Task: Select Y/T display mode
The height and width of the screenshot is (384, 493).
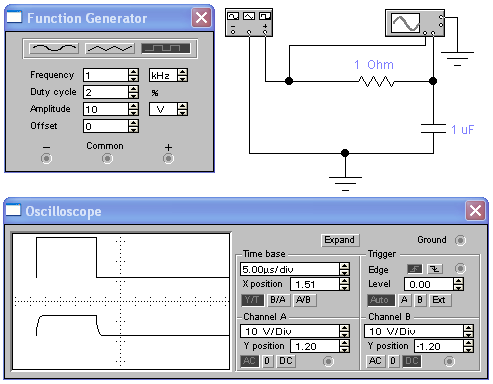Action: pyautogui.click(x=252, y=300)
